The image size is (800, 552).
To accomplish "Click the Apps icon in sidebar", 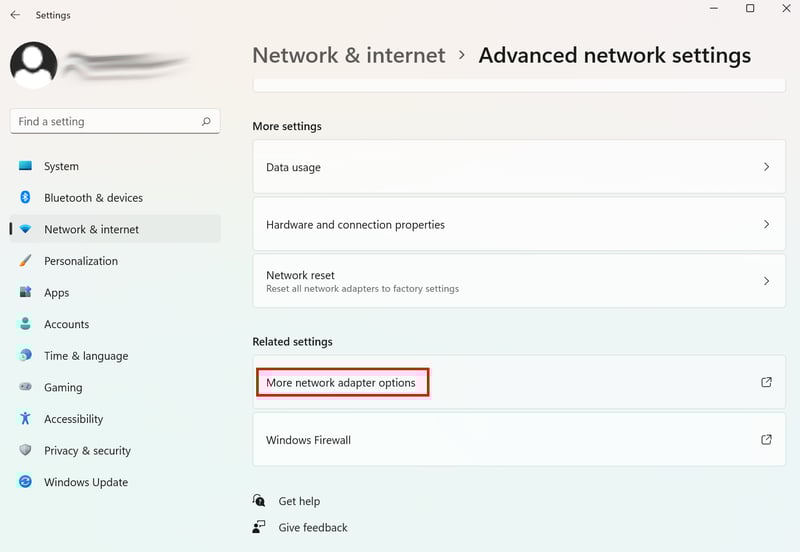I will click(25, 292).
